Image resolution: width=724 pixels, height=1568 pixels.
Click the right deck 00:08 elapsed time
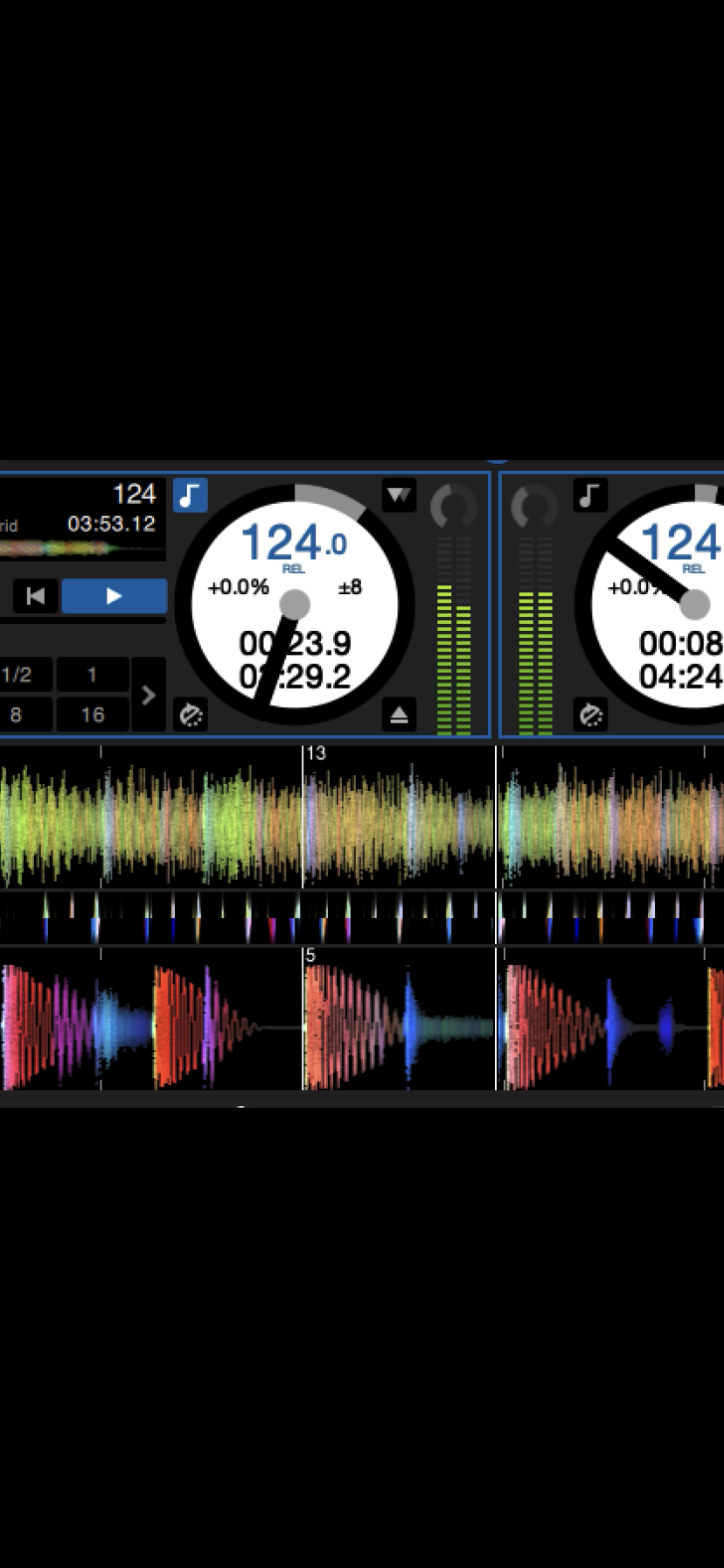point(680,644)
